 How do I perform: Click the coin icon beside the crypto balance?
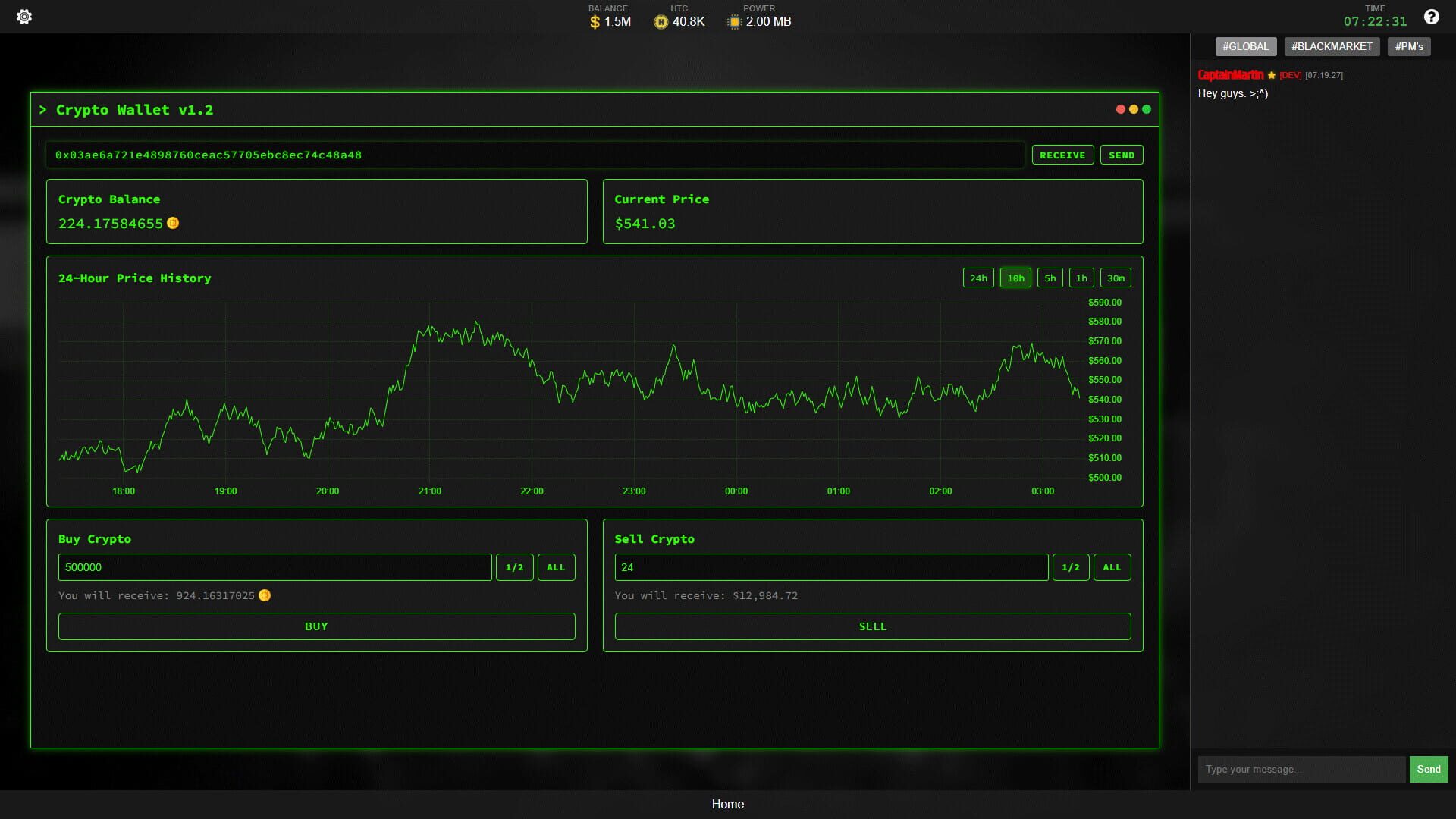[173, 224]
